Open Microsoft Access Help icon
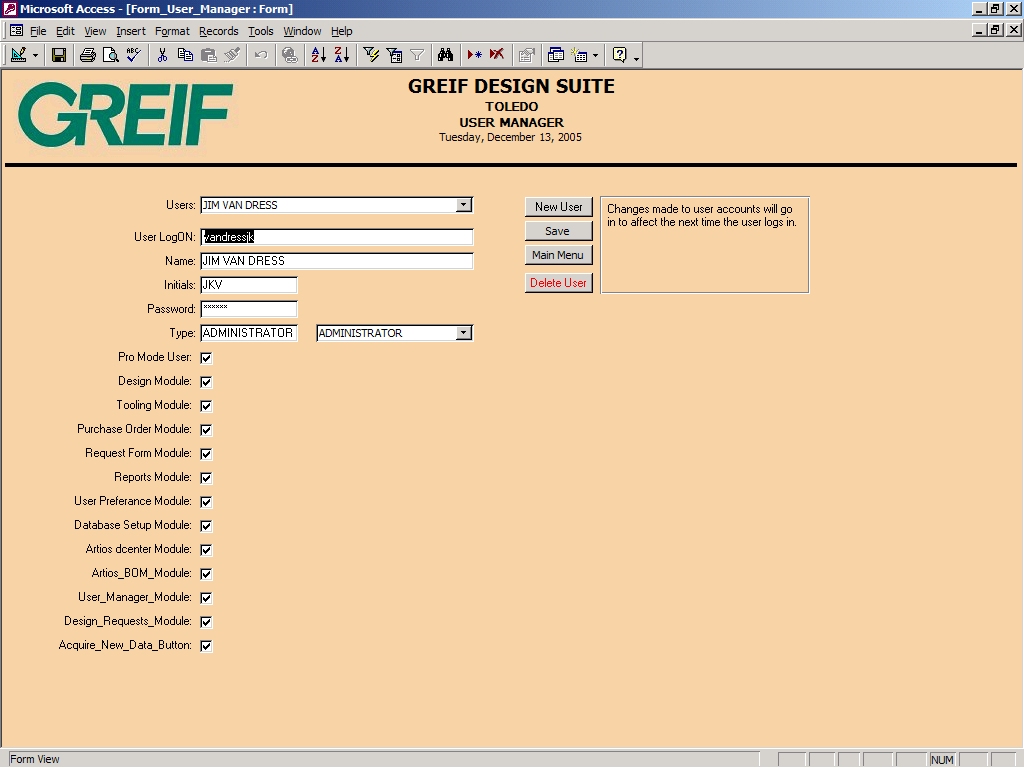Viewport: 1024px width, 768px height. [x=620, y=56]
